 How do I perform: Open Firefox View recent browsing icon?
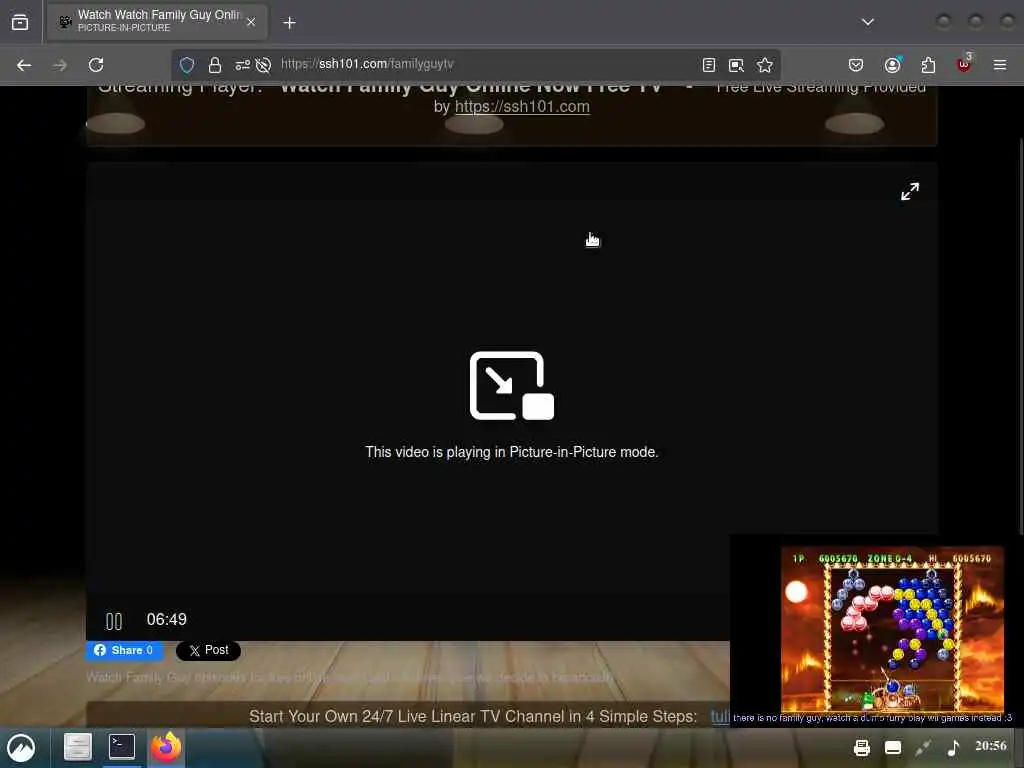coord(20,22)
